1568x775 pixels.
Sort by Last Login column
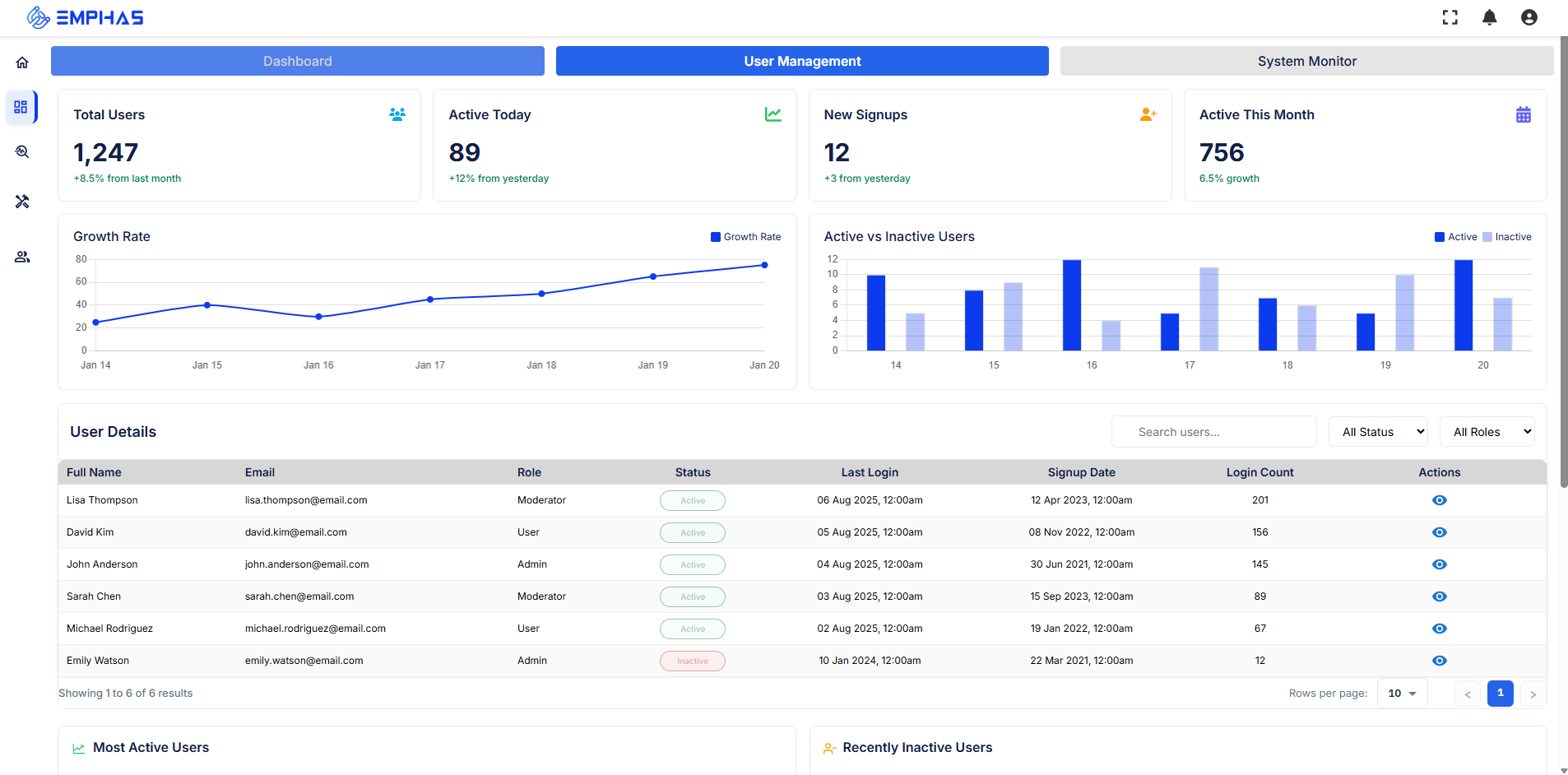870,472
